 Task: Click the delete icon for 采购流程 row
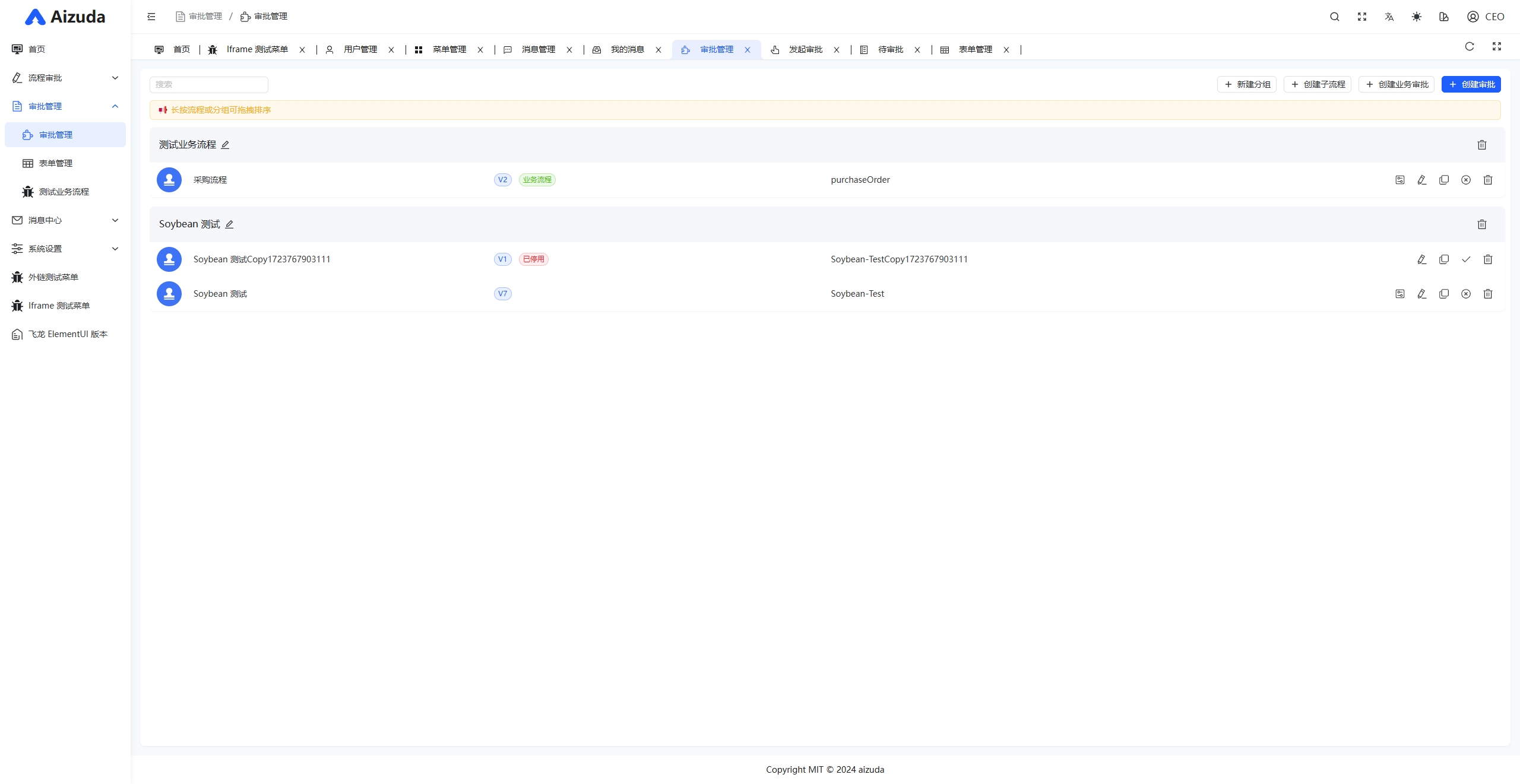1488,180
